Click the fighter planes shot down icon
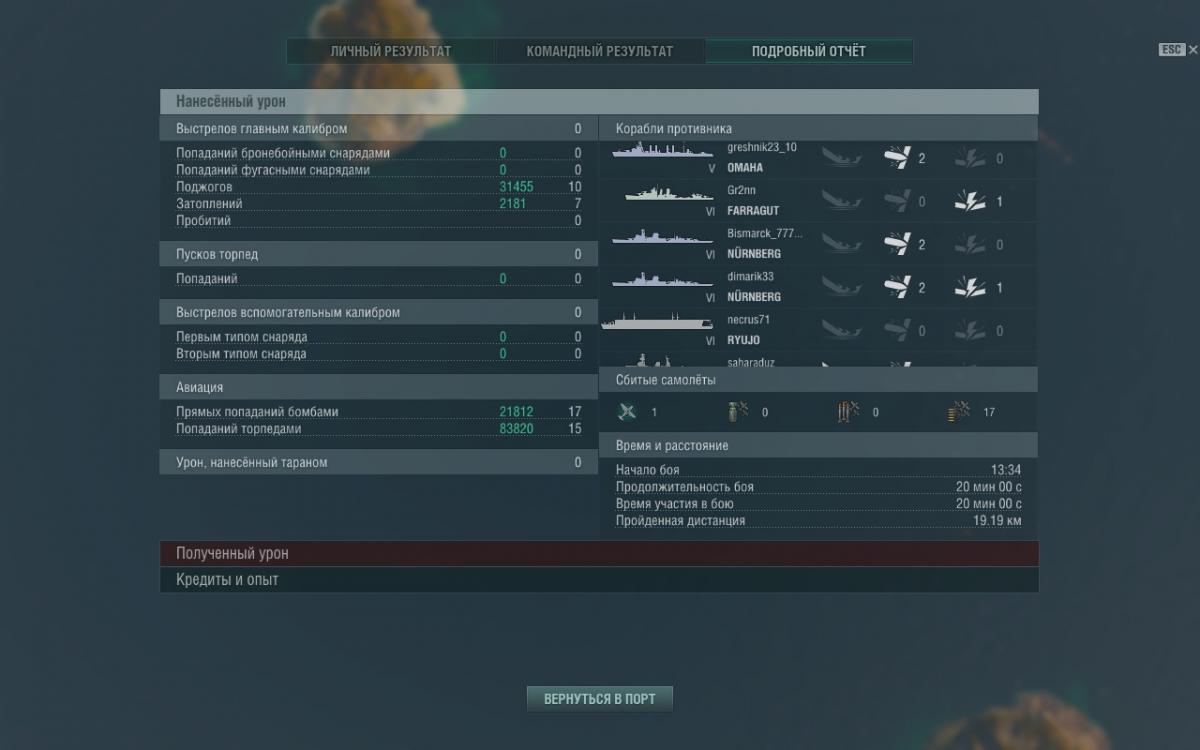 (627, 412)
